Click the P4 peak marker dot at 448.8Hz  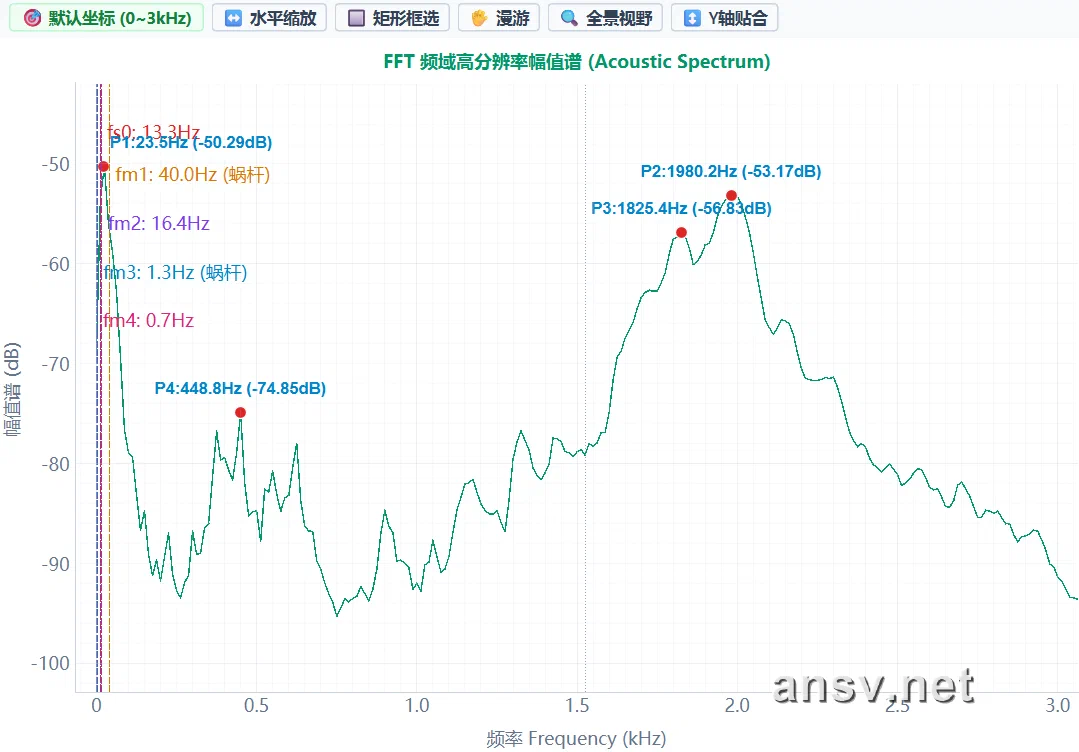pyautogui.click(x=240, y=413)
